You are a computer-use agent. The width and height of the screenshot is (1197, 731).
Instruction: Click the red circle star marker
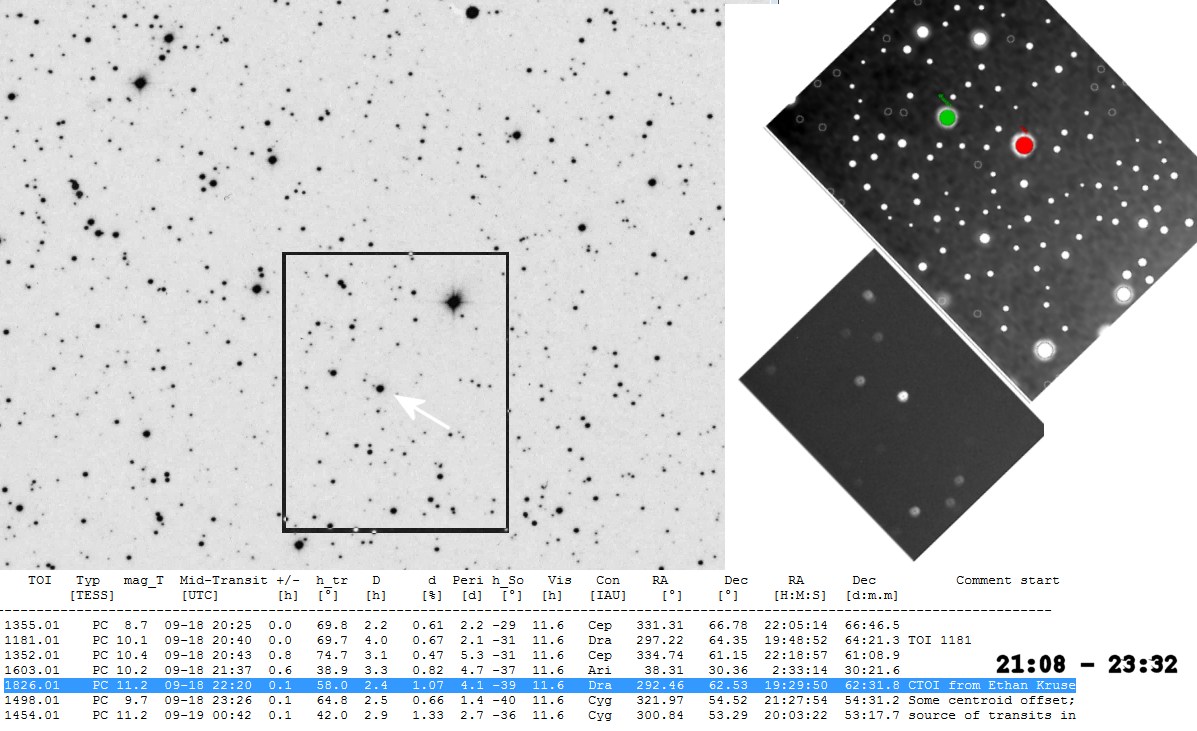coord(1023,145)
